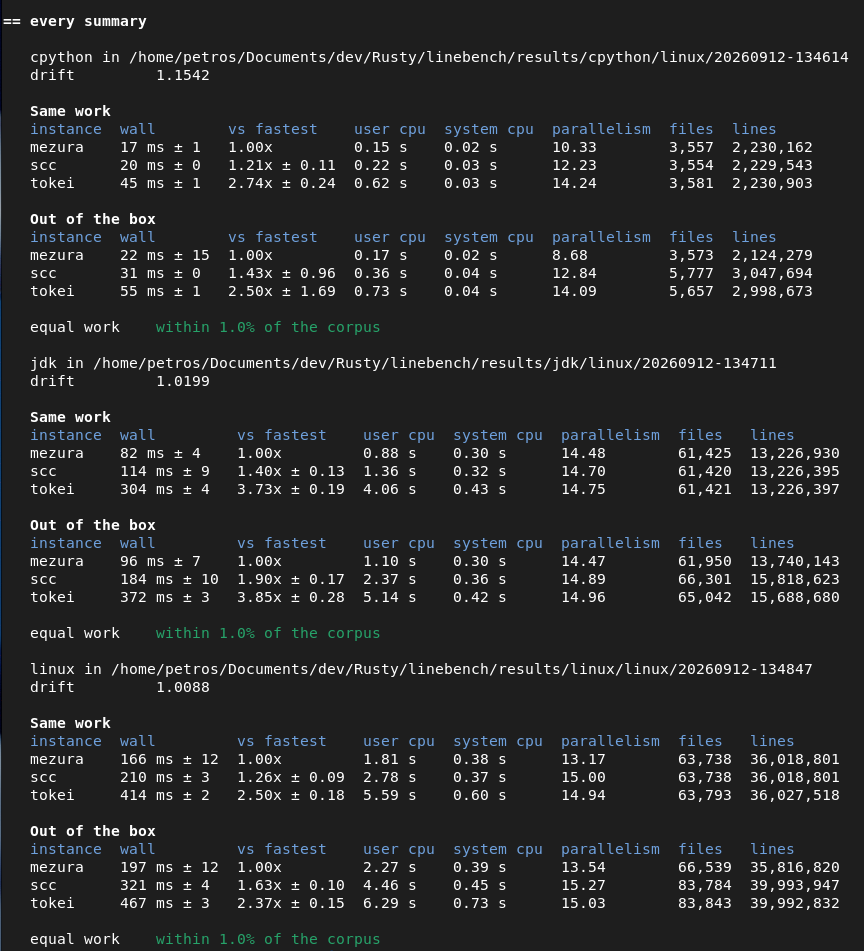Click wall time '467 ms ± 3'
The width and height of the screenshot is (864, 951).
(x=165, y=903)
